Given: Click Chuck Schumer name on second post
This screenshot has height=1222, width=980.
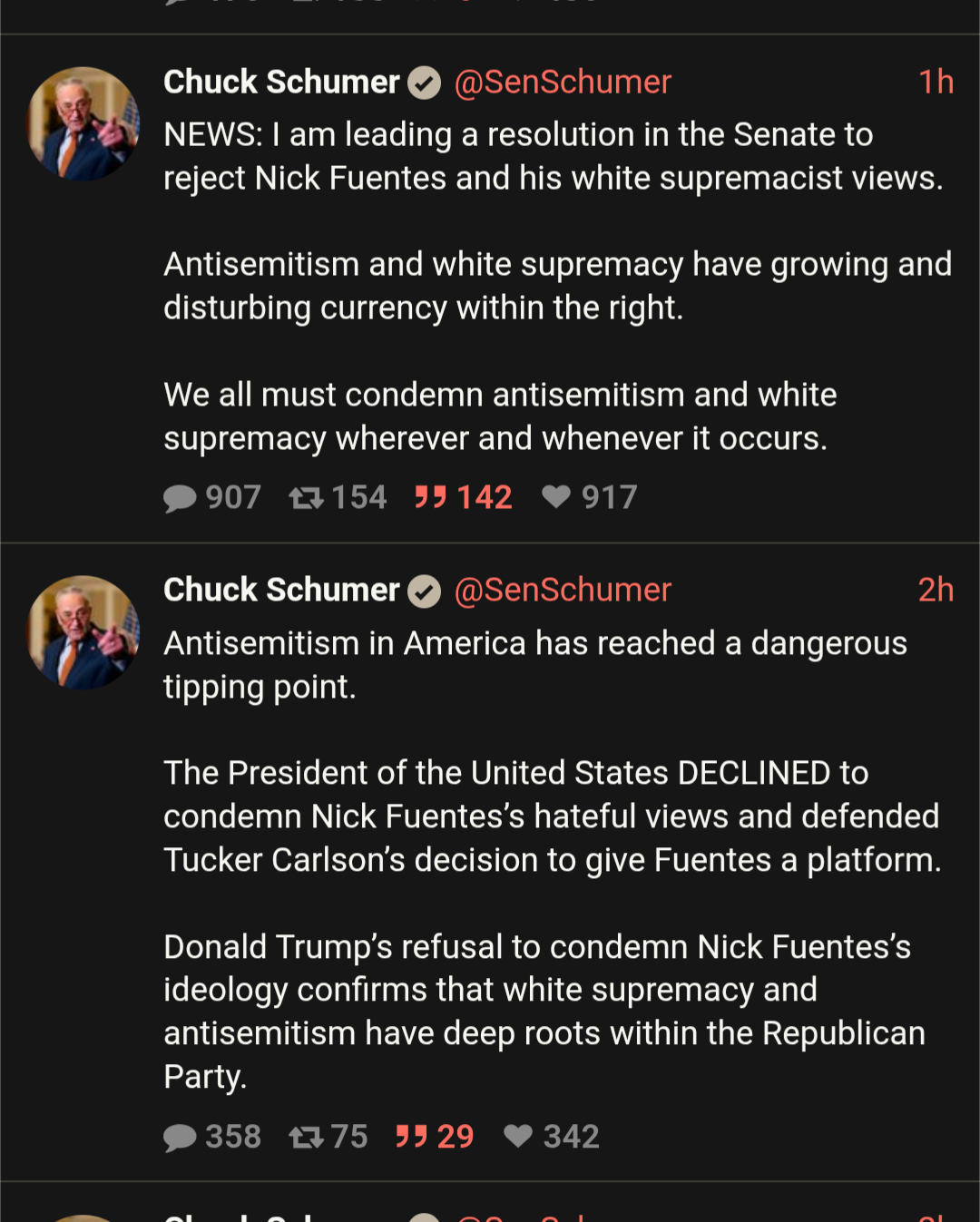Looking at the screenshot, I should point(281,591).
